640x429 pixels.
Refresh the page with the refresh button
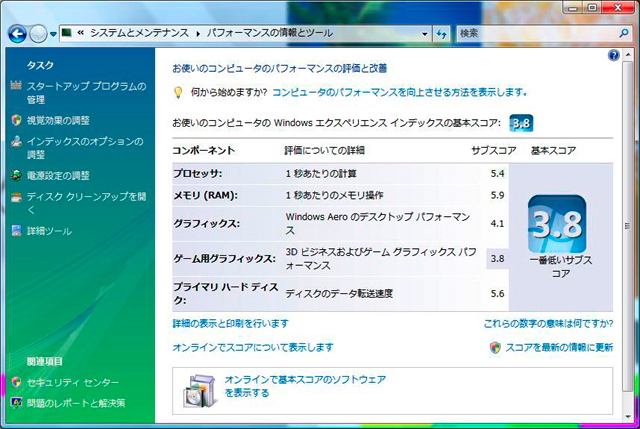(441, 34)
